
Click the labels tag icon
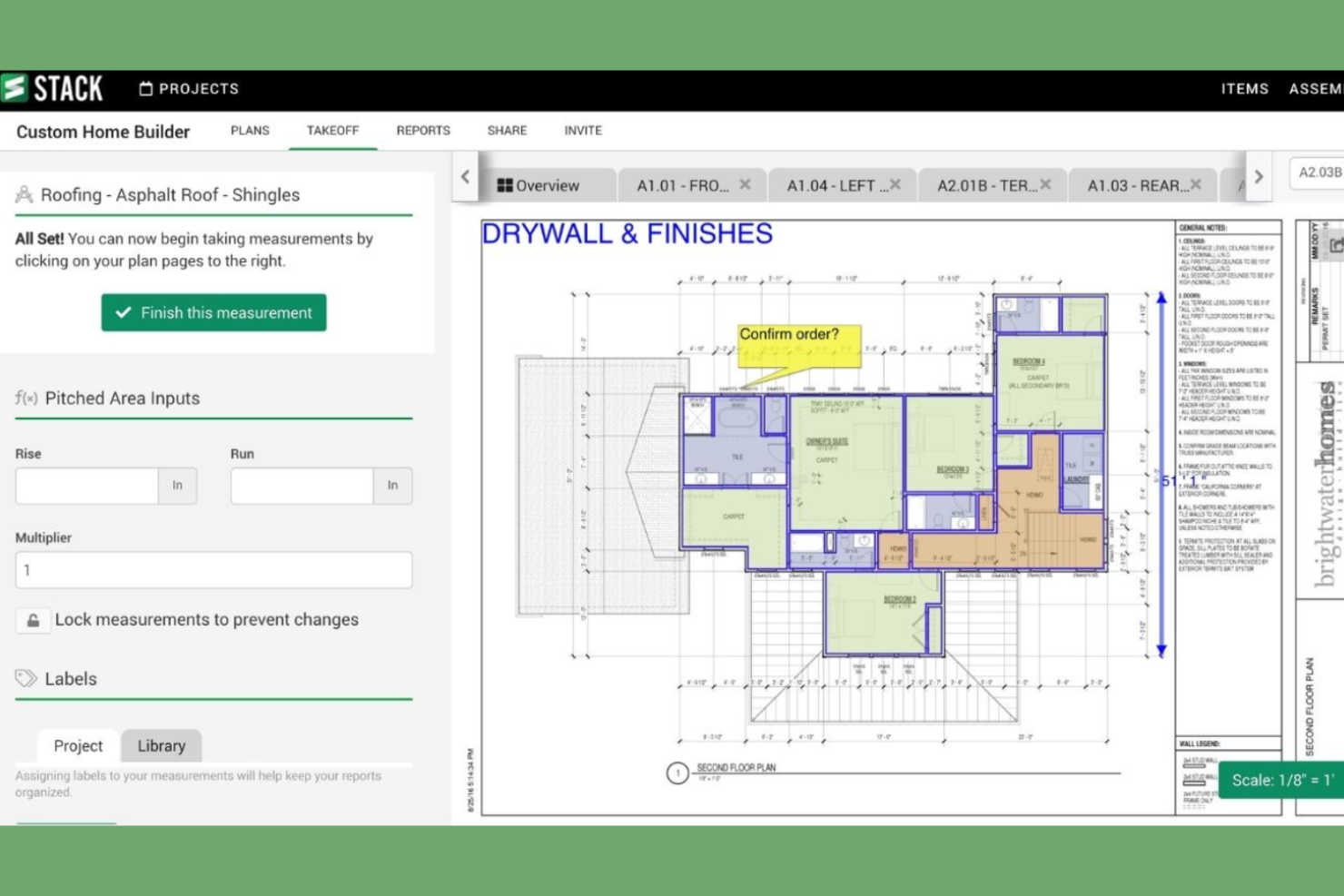click(x=25, y=678)
